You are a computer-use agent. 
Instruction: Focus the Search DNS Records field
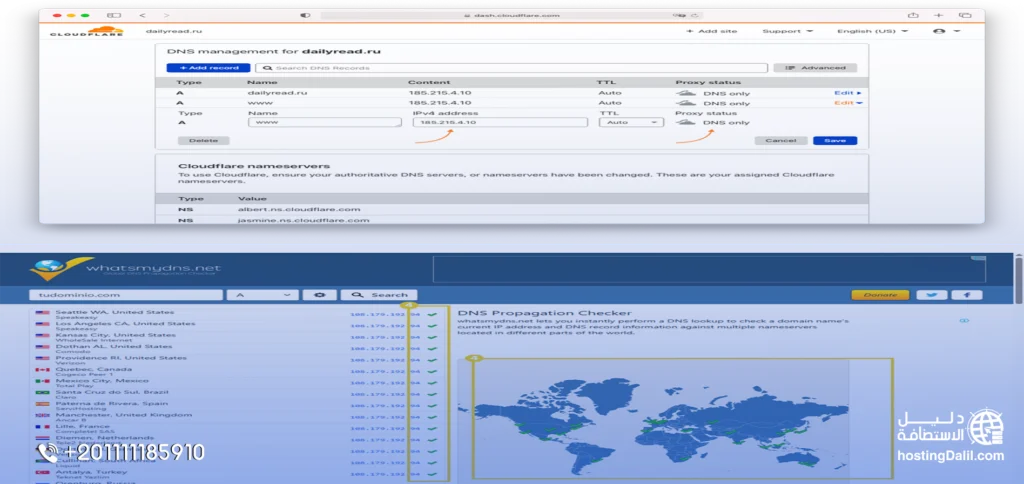[511, 68]
